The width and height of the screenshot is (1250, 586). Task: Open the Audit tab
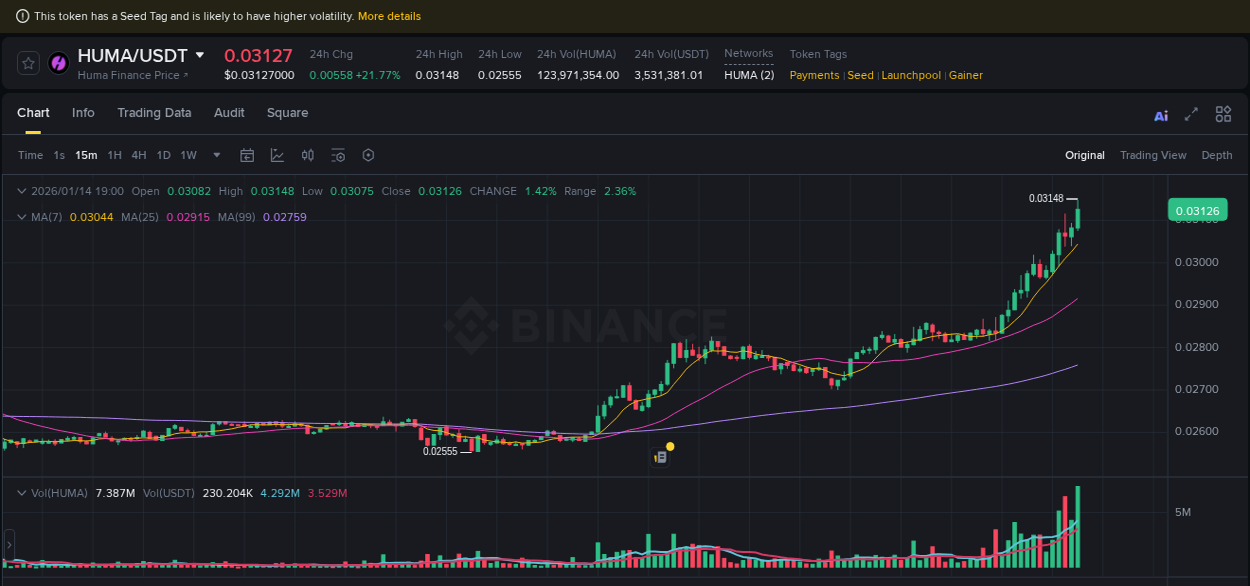tap(229, 113)
